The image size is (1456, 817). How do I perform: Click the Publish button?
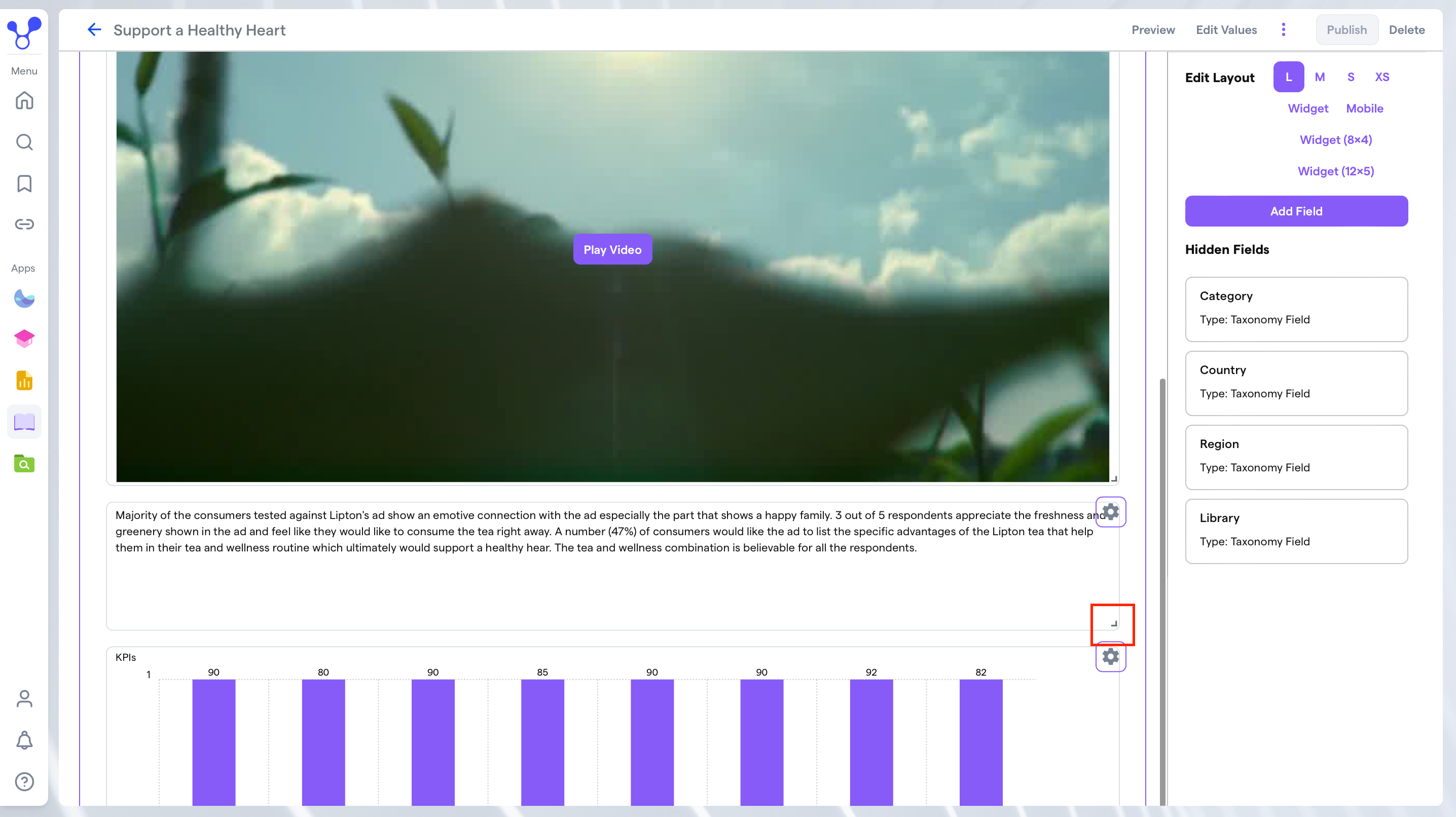[1347, 29]
